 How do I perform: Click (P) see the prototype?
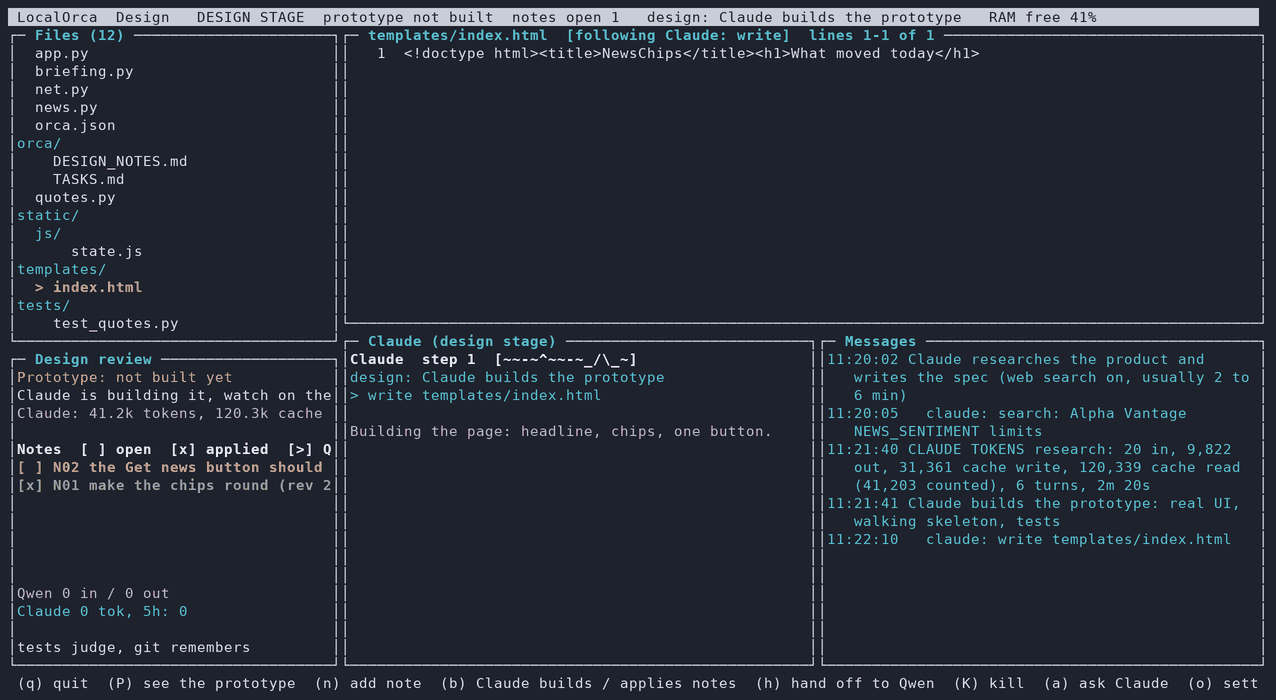pos(201,683)
